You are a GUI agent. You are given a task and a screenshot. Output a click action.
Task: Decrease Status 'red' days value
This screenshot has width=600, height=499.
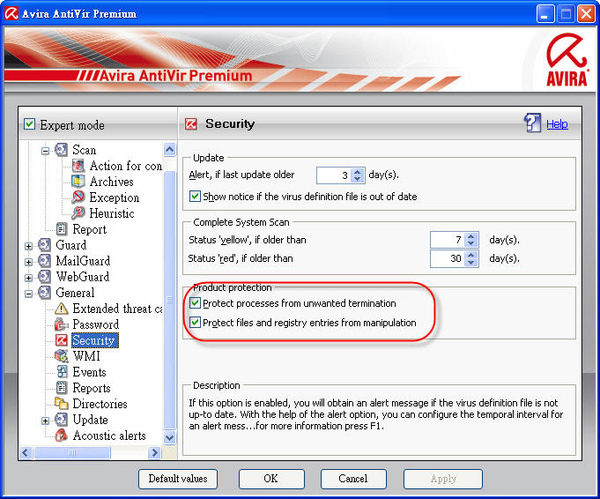471,262
